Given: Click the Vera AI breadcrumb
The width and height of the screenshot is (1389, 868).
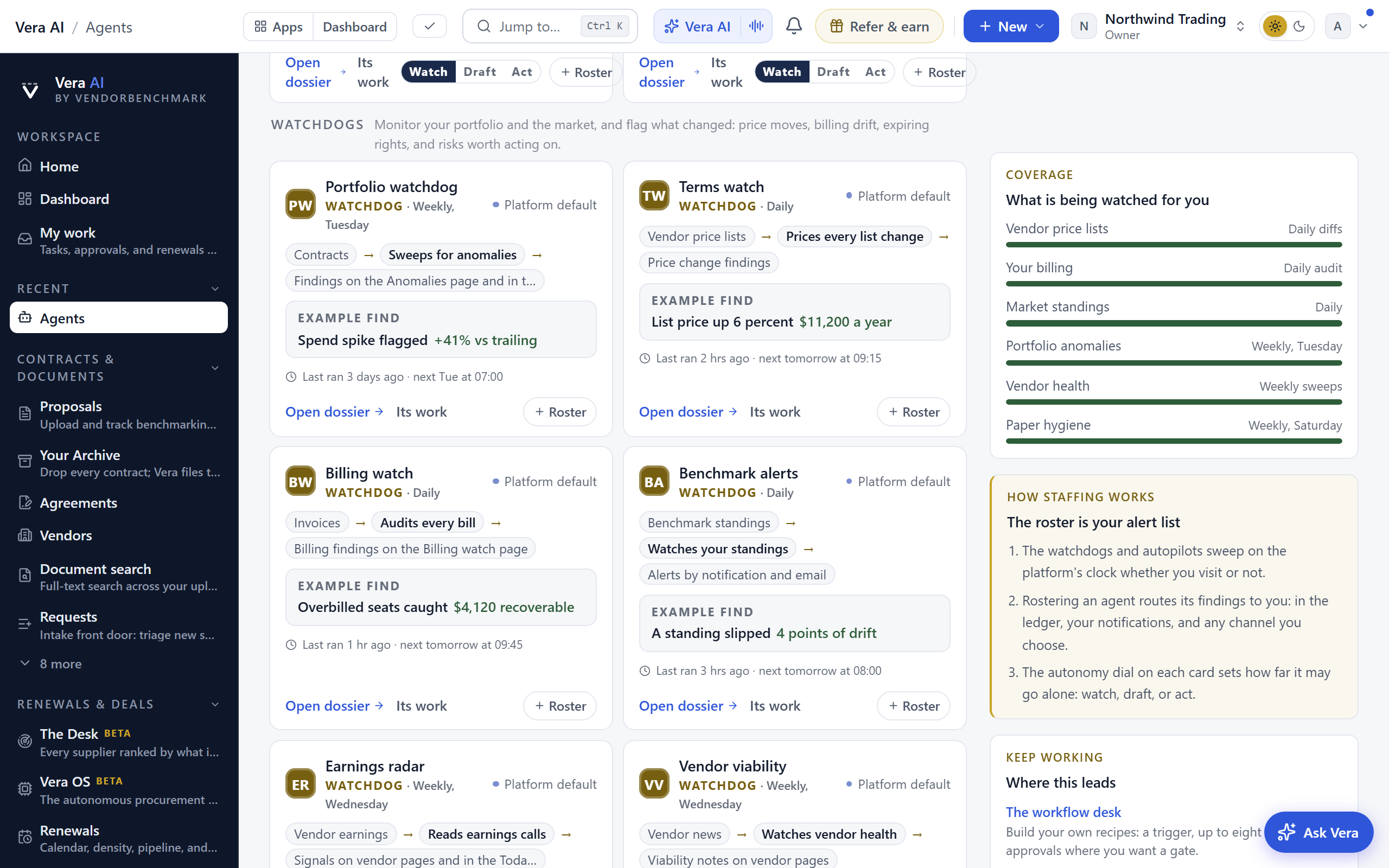Looking at the screenshot, I should point(40,27).
